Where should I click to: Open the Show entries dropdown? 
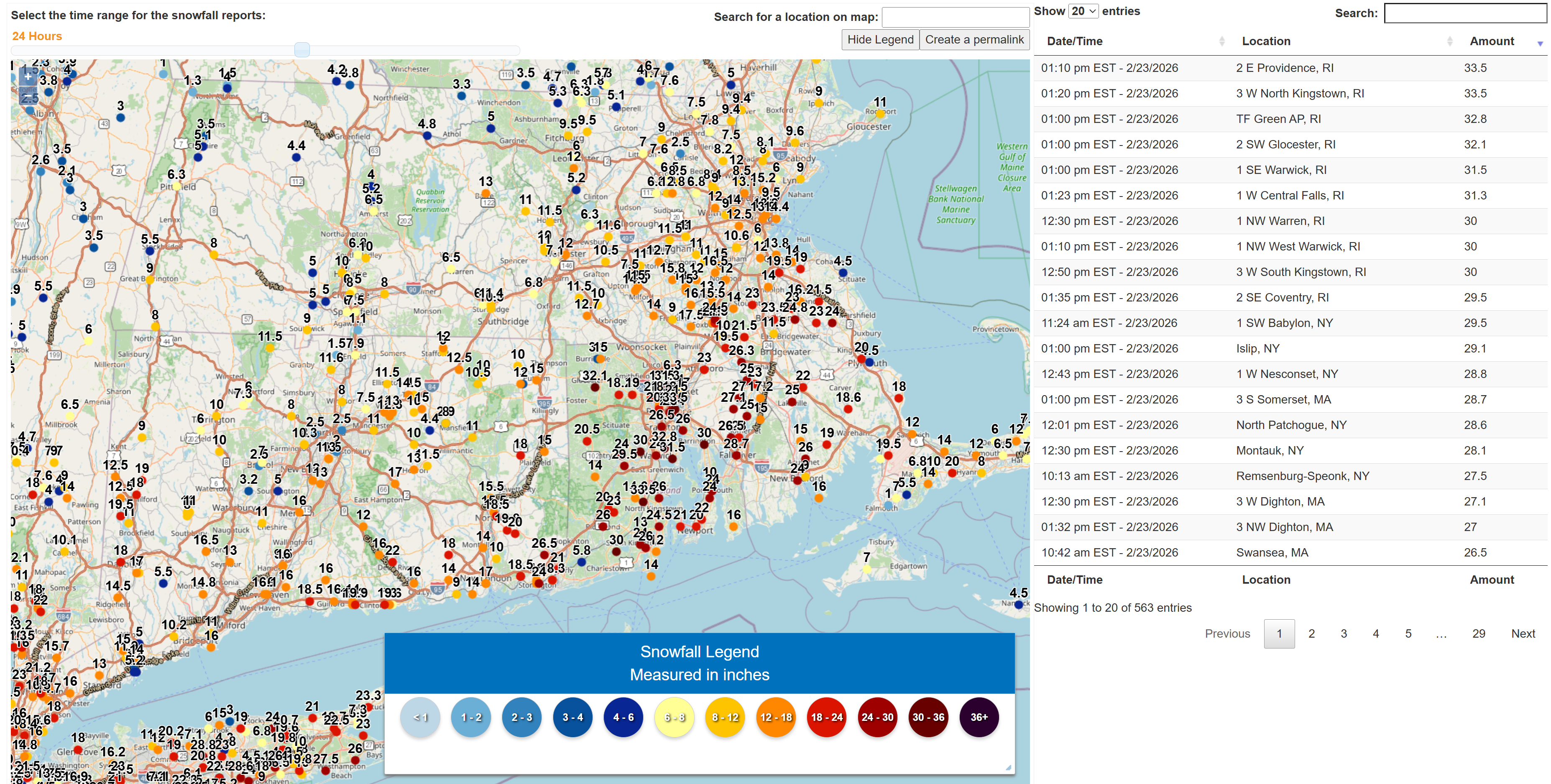pos(1083,11)
